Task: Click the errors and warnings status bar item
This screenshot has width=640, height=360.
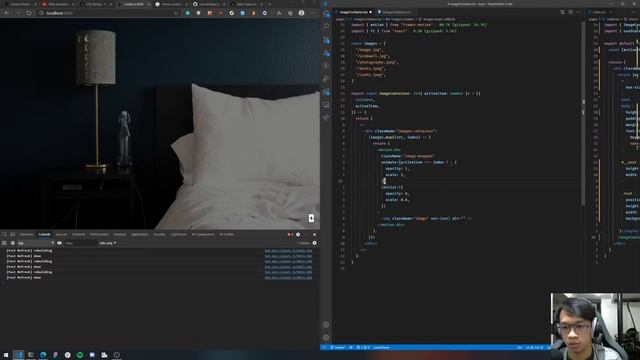Action: 363,348
